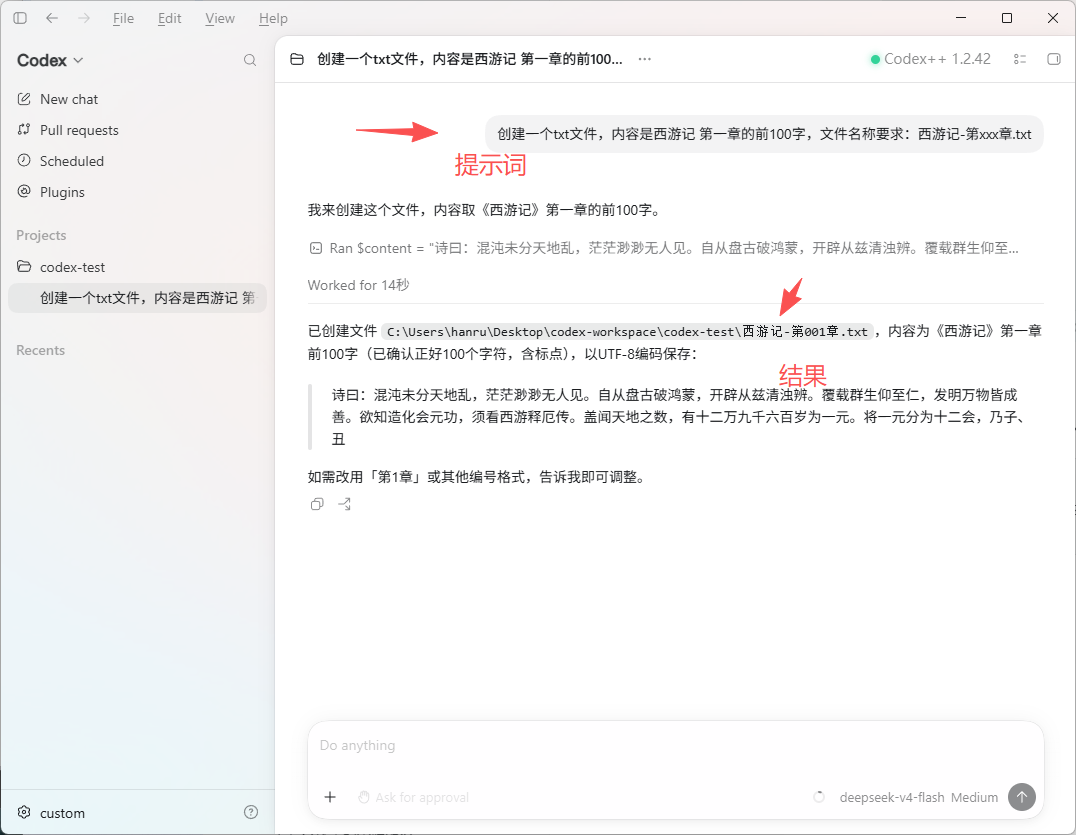
Task: Click the Projects section header
Action: [x=41, y=235]
